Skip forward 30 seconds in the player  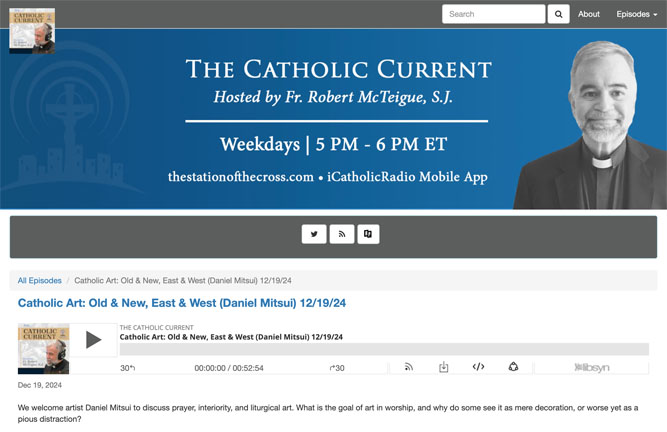click(x=337, y=368)
